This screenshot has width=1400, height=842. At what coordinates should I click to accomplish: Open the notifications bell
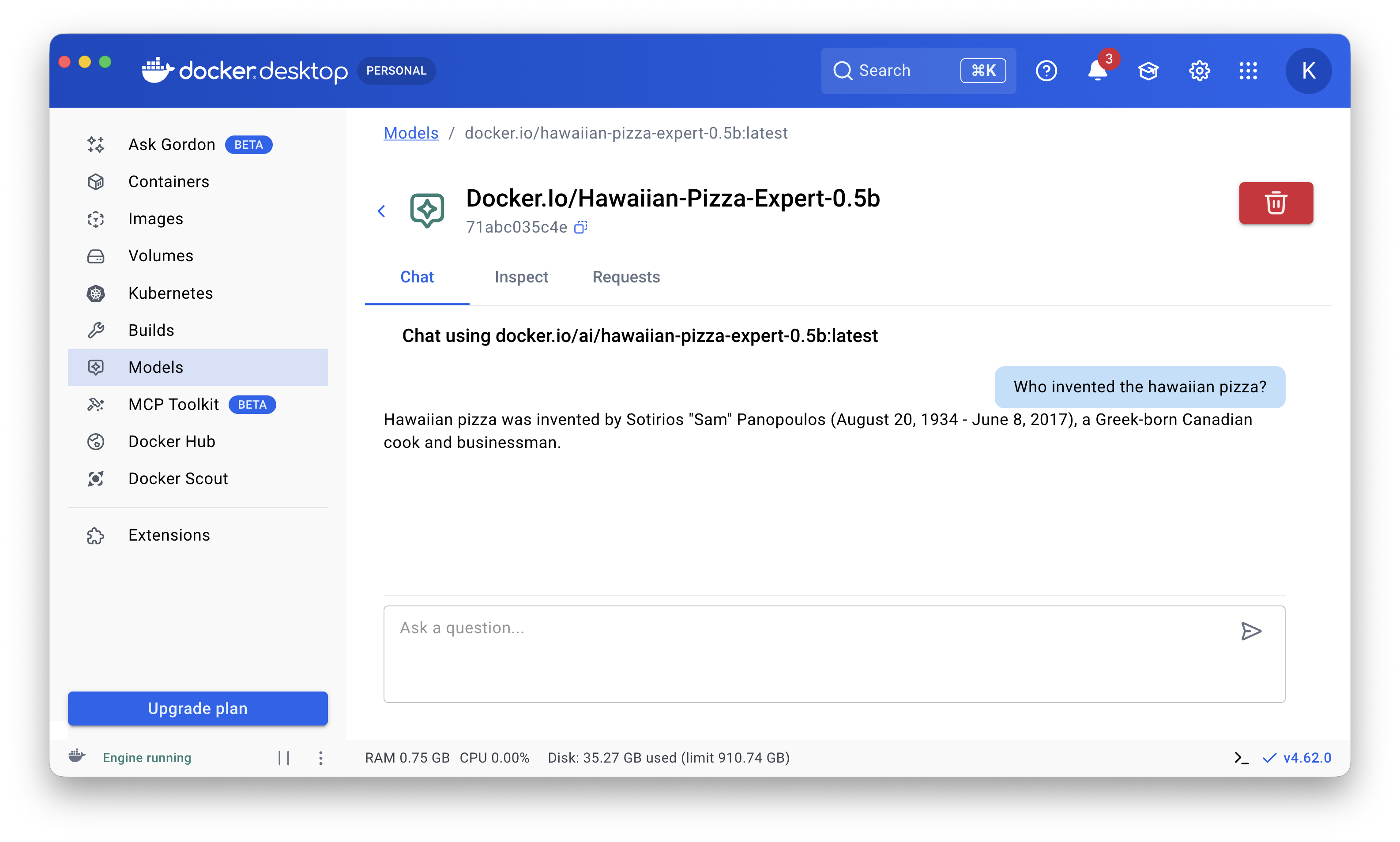tap(1097, 71)
